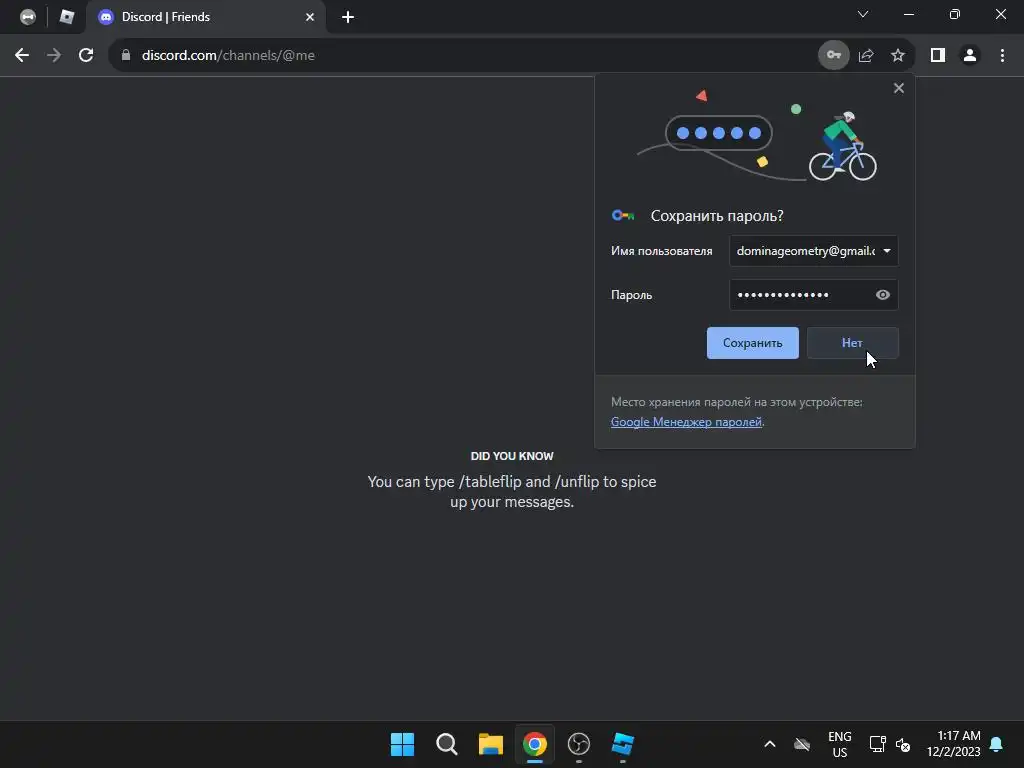Image resolution: width=1024 pixels, height=768 pixels.
Task: Click the Сохранить пароль? heading
Action: [717, 216]
